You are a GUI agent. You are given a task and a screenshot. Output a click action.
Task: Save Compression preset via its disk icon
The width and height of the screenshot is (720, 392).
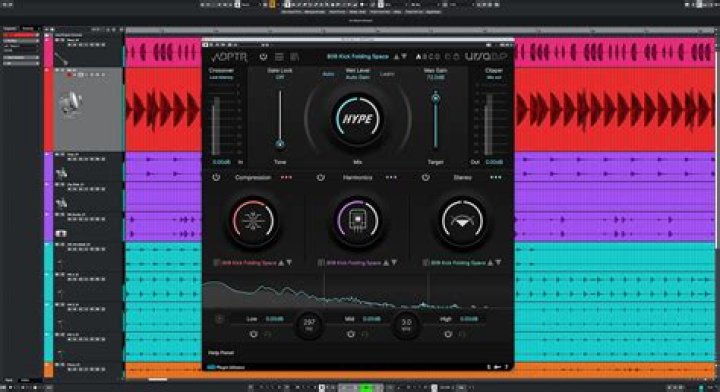coord(216,263)
